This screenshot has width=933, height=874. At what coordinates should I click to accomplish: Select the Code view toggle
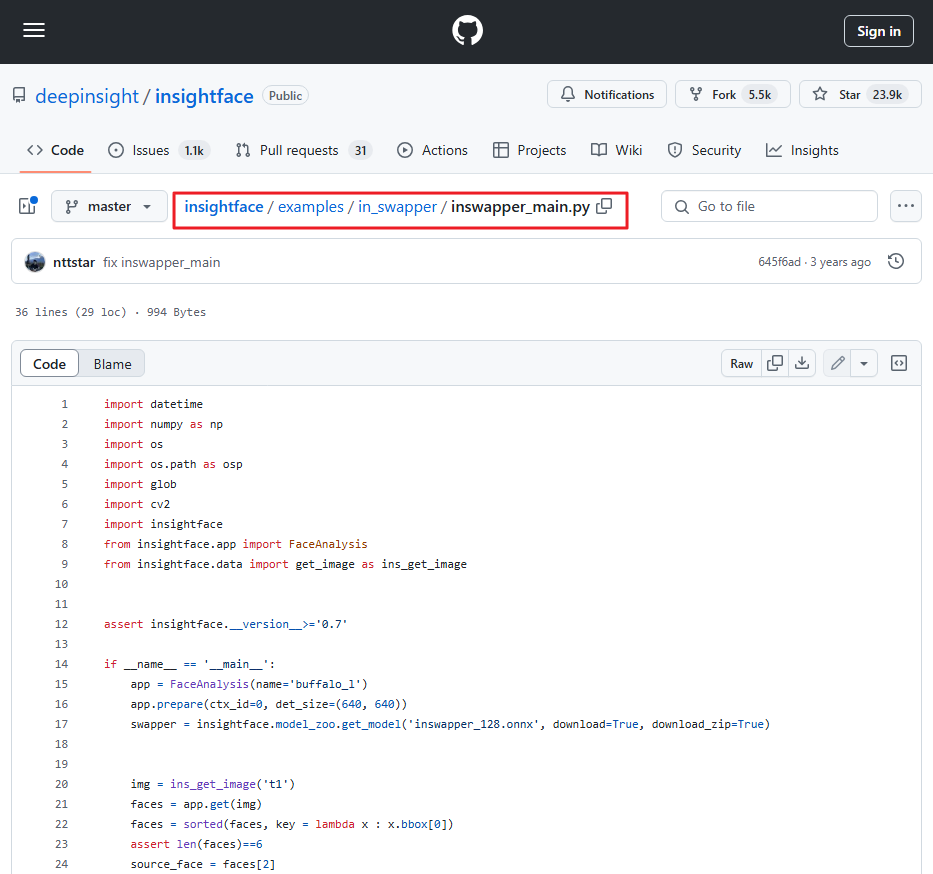coord(49,364)
